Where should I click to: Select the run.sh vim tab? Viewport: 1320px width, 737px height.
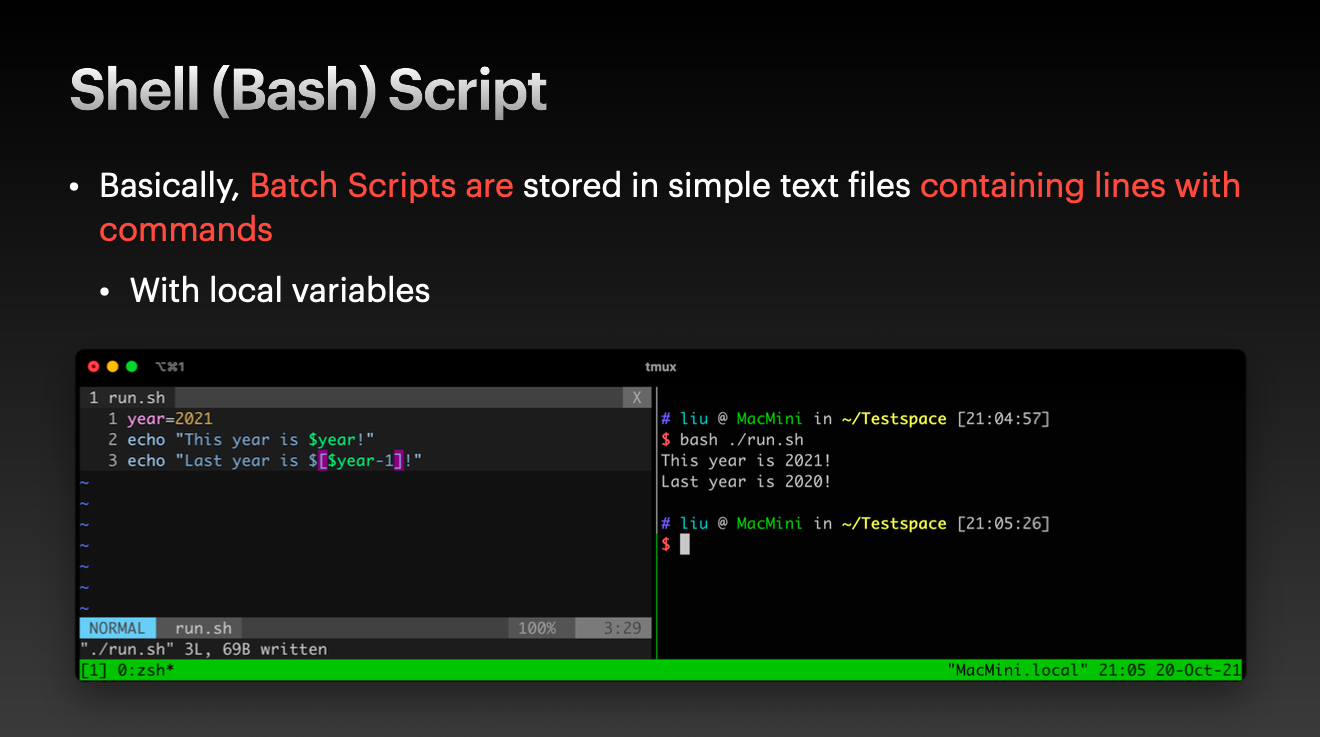pos(128,398)
